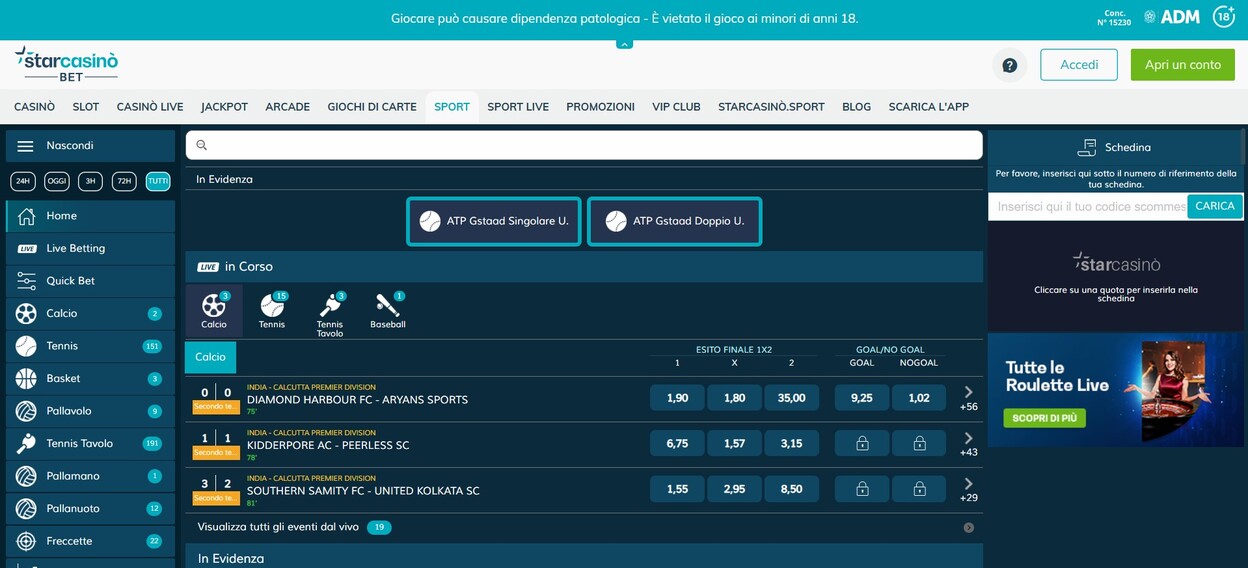
Task: Open SOUTHERN SAMITY FC - UNITED KOLKATA SC match
Action: pos(363,491)
